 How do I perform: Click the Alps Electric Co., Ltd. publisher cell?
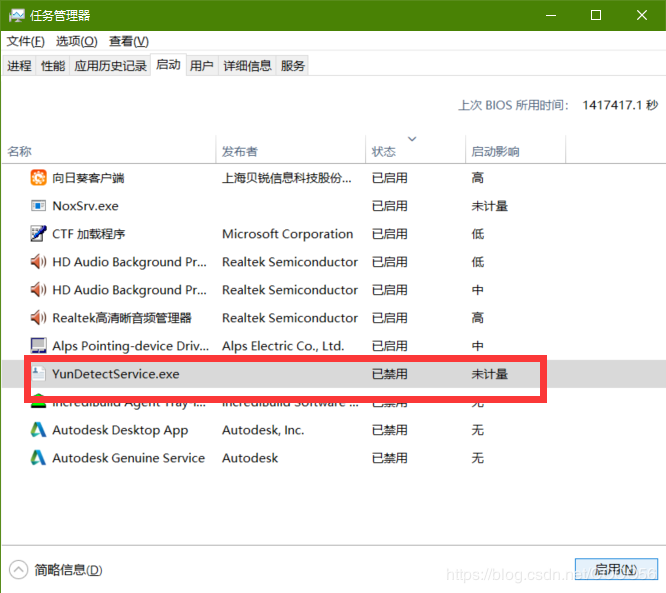(x=283, y=346)
